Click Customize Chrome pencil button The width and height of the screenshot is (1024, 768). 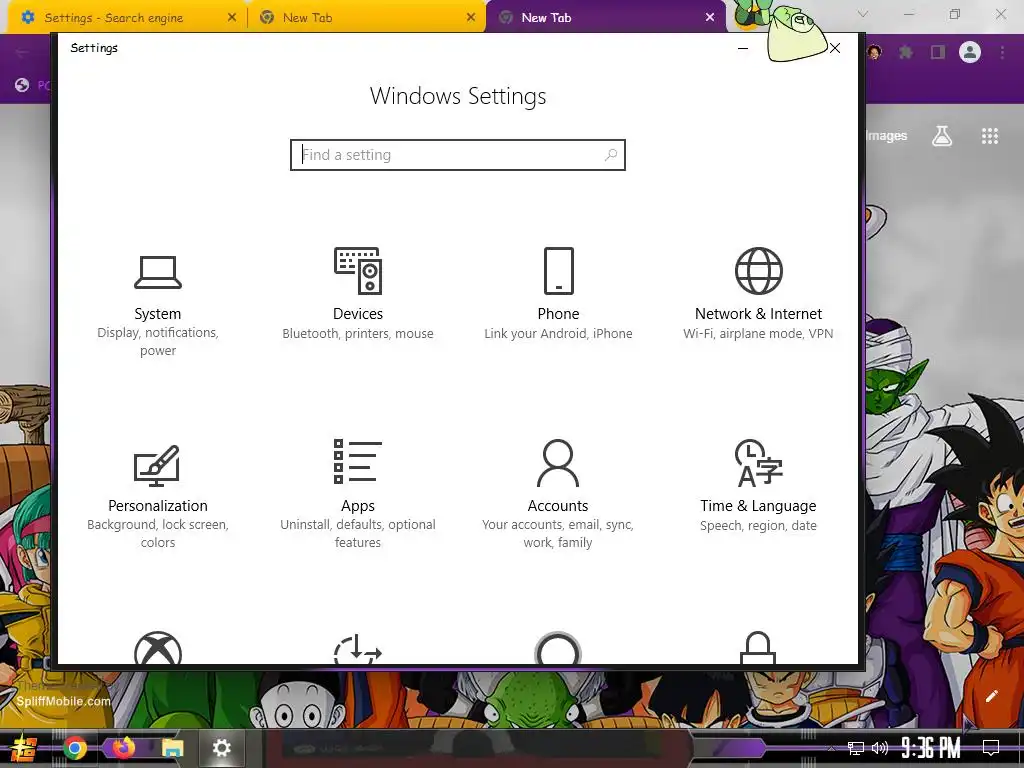pyautogui.click(x=991, y=696)
